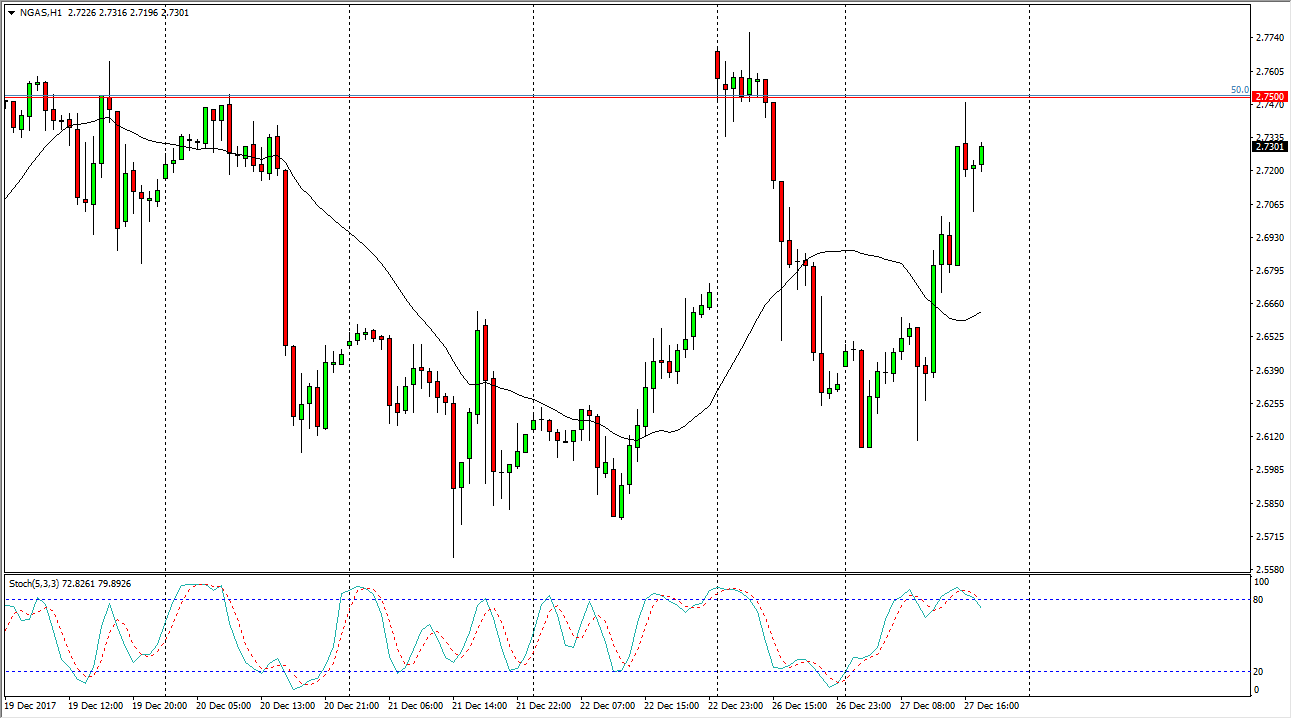Click the rightmost green candle on chart

click(x=982, y=155)
